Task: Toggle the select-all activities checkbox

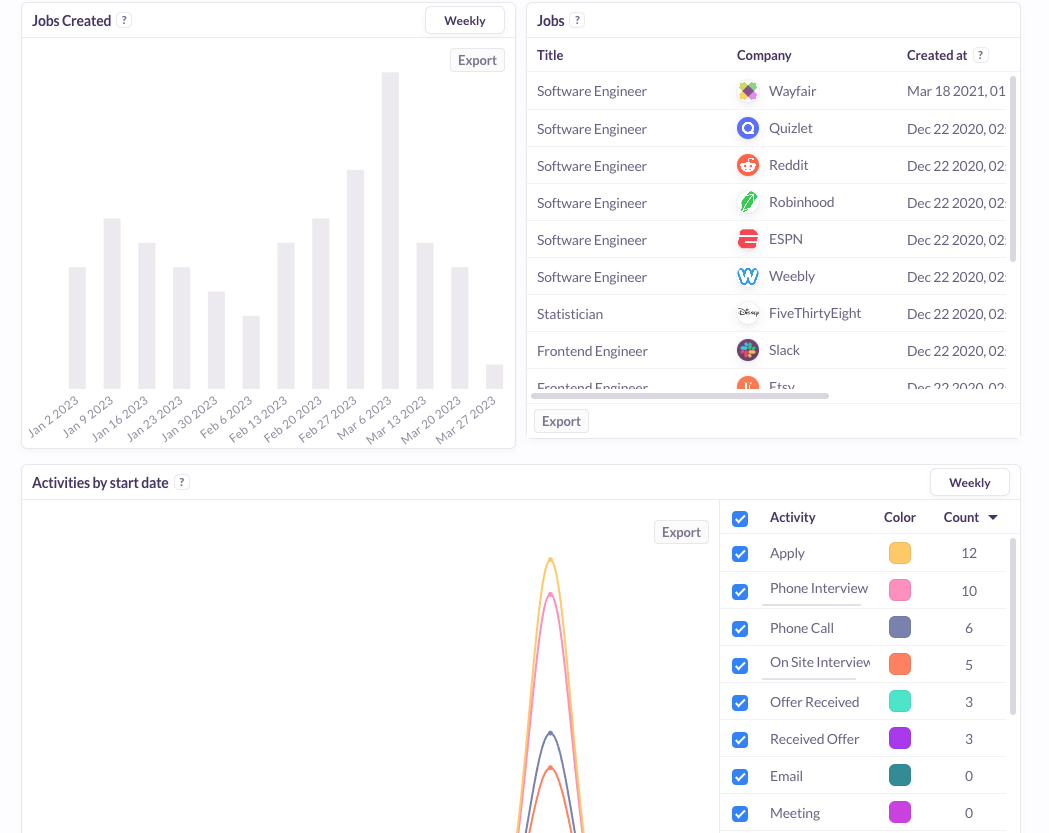Action: pos(740,519)
